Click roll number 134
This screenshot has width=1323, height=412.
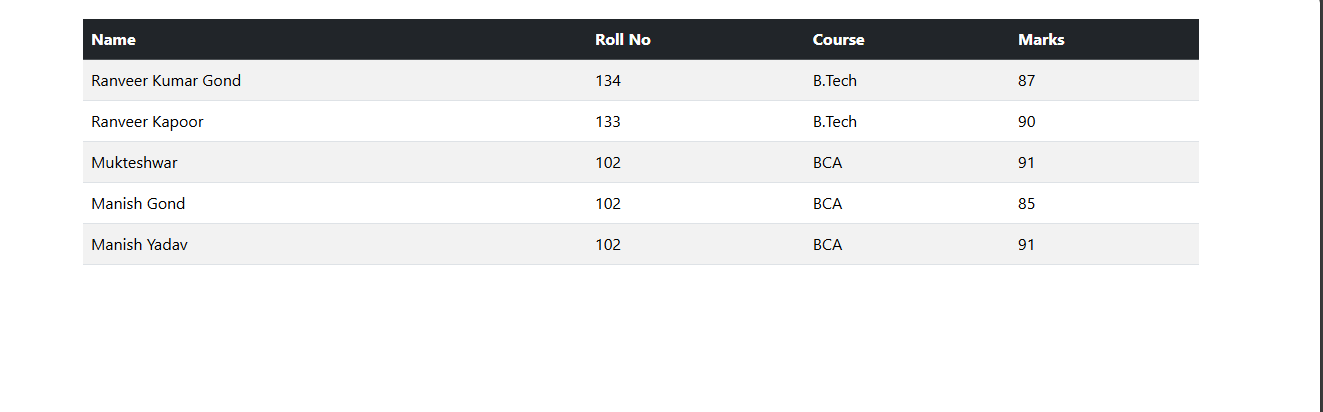pos(608,81)
